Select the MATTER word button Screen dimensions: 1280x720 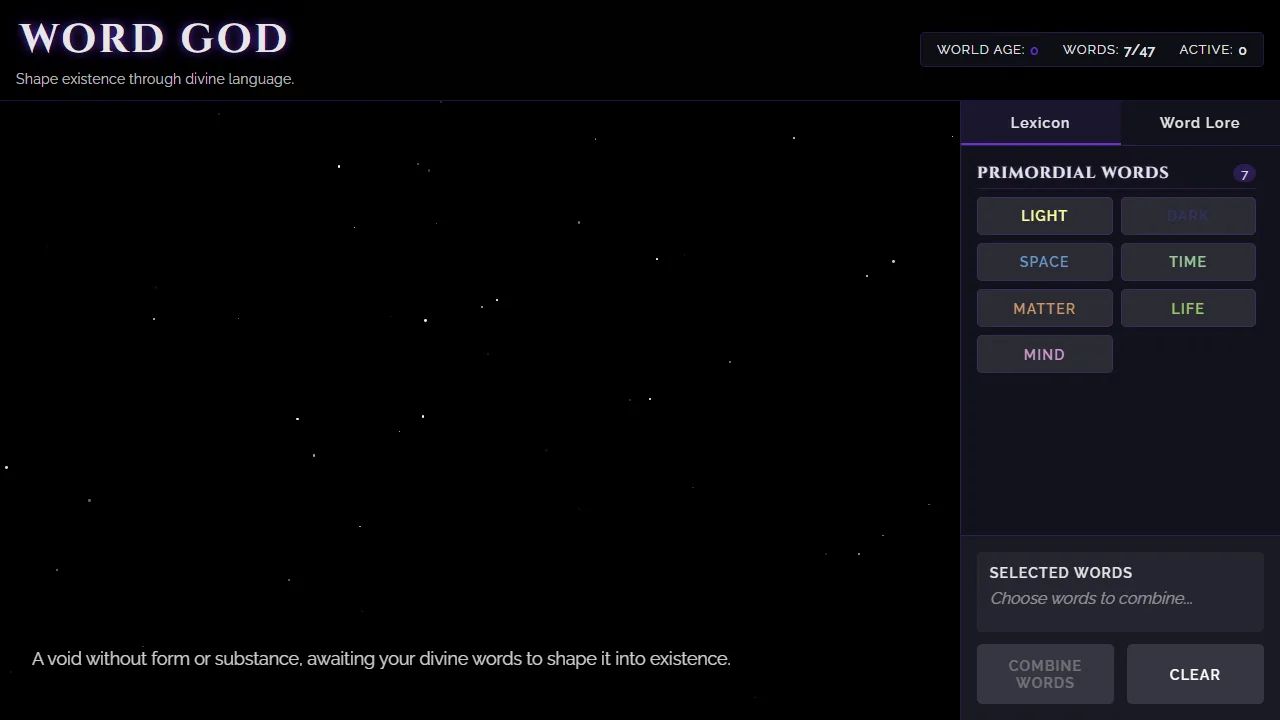pyautogui.click(x=1044, y=308)
